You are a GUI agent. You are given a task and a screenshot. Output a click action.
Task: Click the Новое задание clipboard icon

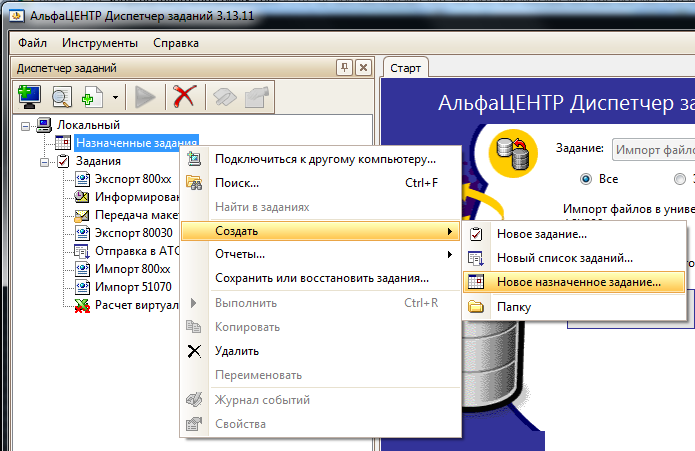click(x=476, y=234)
